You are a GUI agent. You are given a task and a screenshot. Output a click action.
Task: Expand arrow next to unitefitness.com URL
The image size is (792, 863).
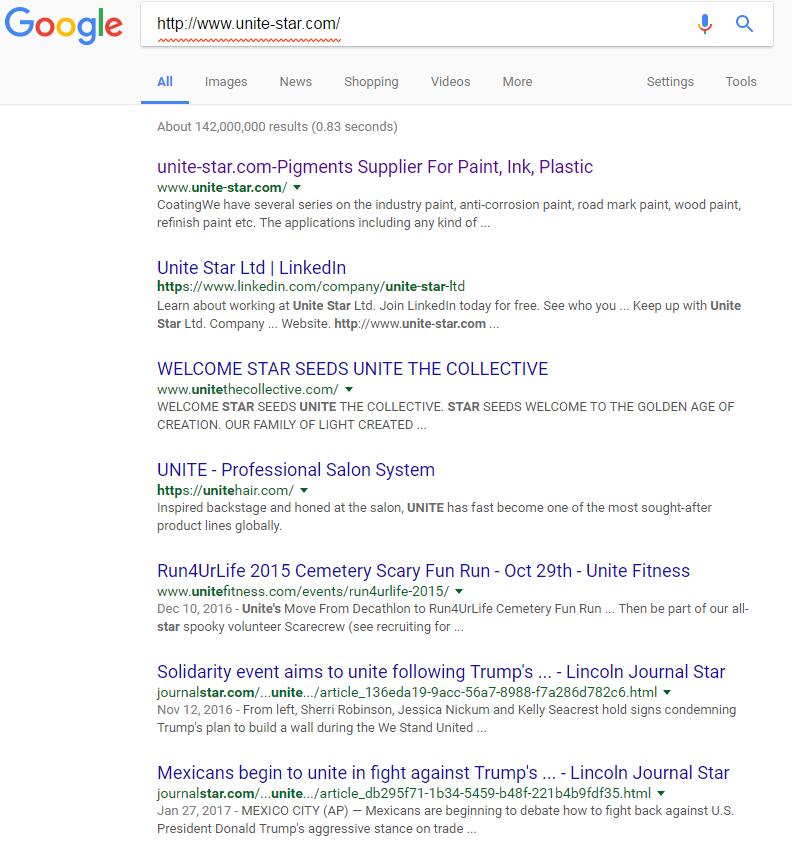(459, 591)
